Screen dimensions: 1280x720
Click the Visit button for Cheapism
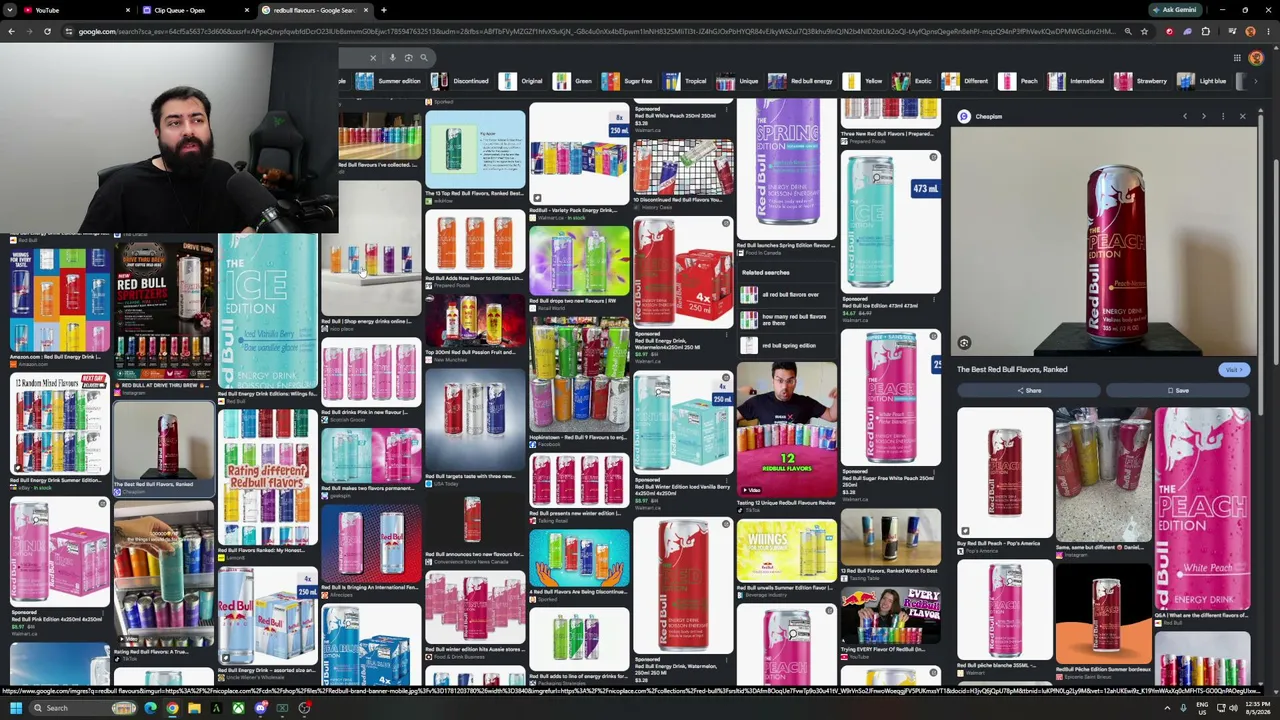[x=1233, y=370]
